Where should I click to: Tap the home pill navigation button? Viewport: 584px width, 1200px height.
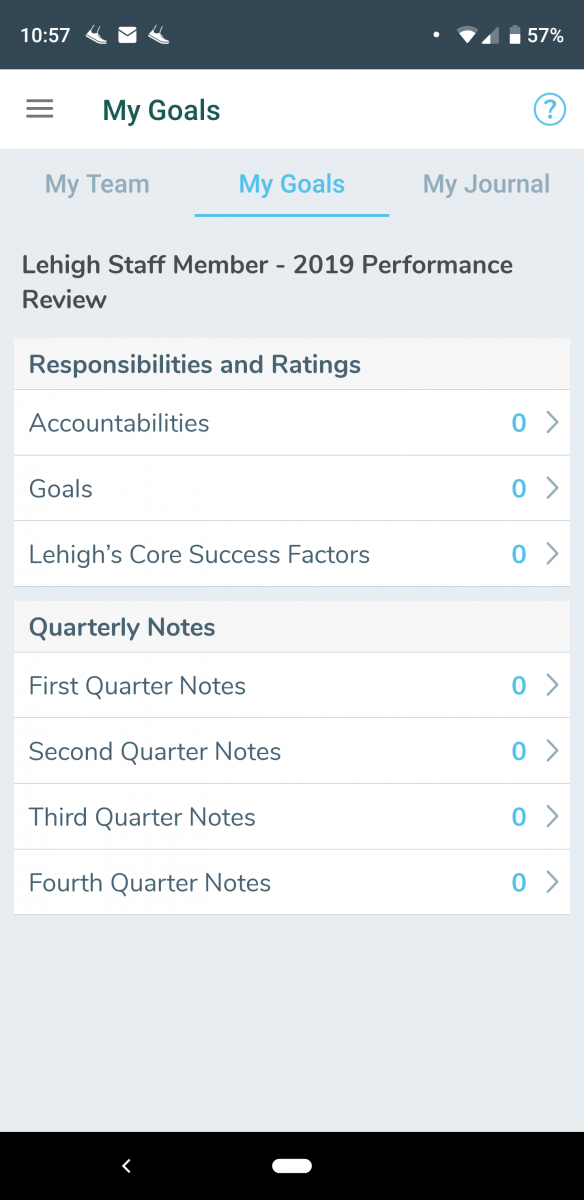pos(292,1165)
